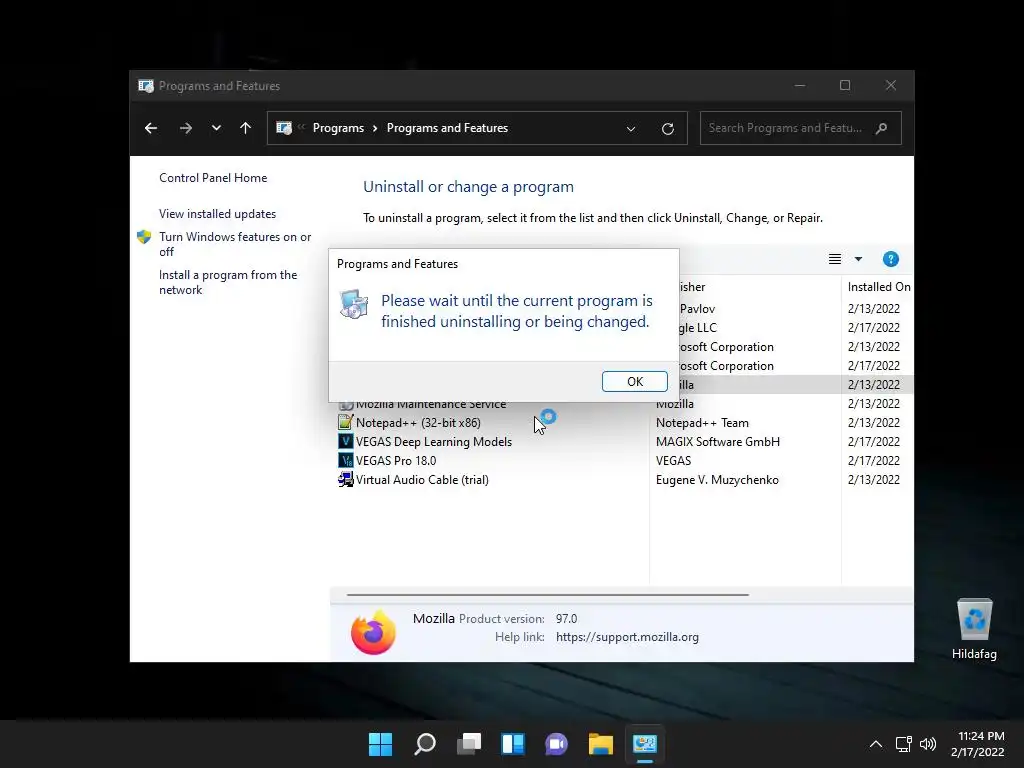1024x768 pixels.
Task: Go forward with the right arrow button
Action: coord(185,128)
